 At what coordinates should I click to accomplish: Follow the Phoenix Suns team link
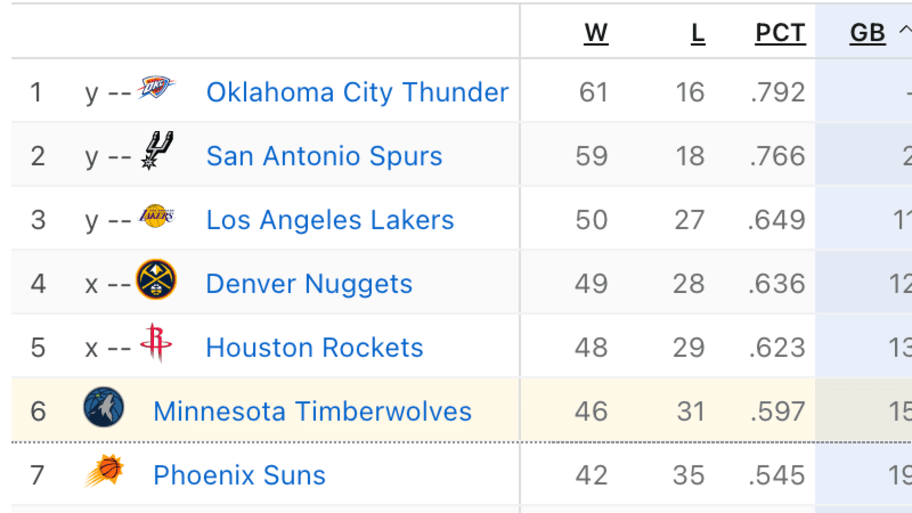[239, 475]
